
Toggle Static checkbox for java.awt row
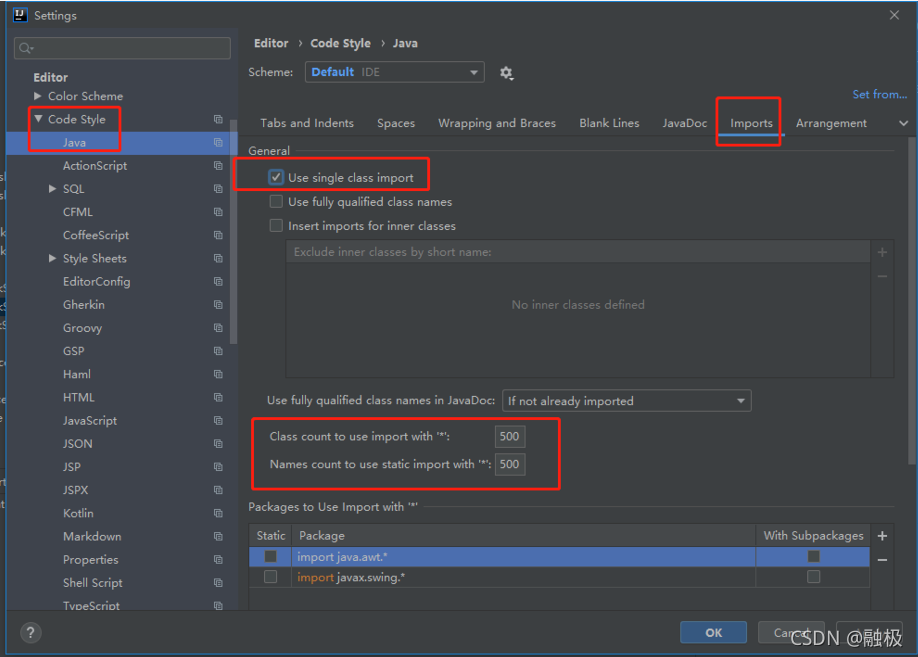tap(270, 556)
